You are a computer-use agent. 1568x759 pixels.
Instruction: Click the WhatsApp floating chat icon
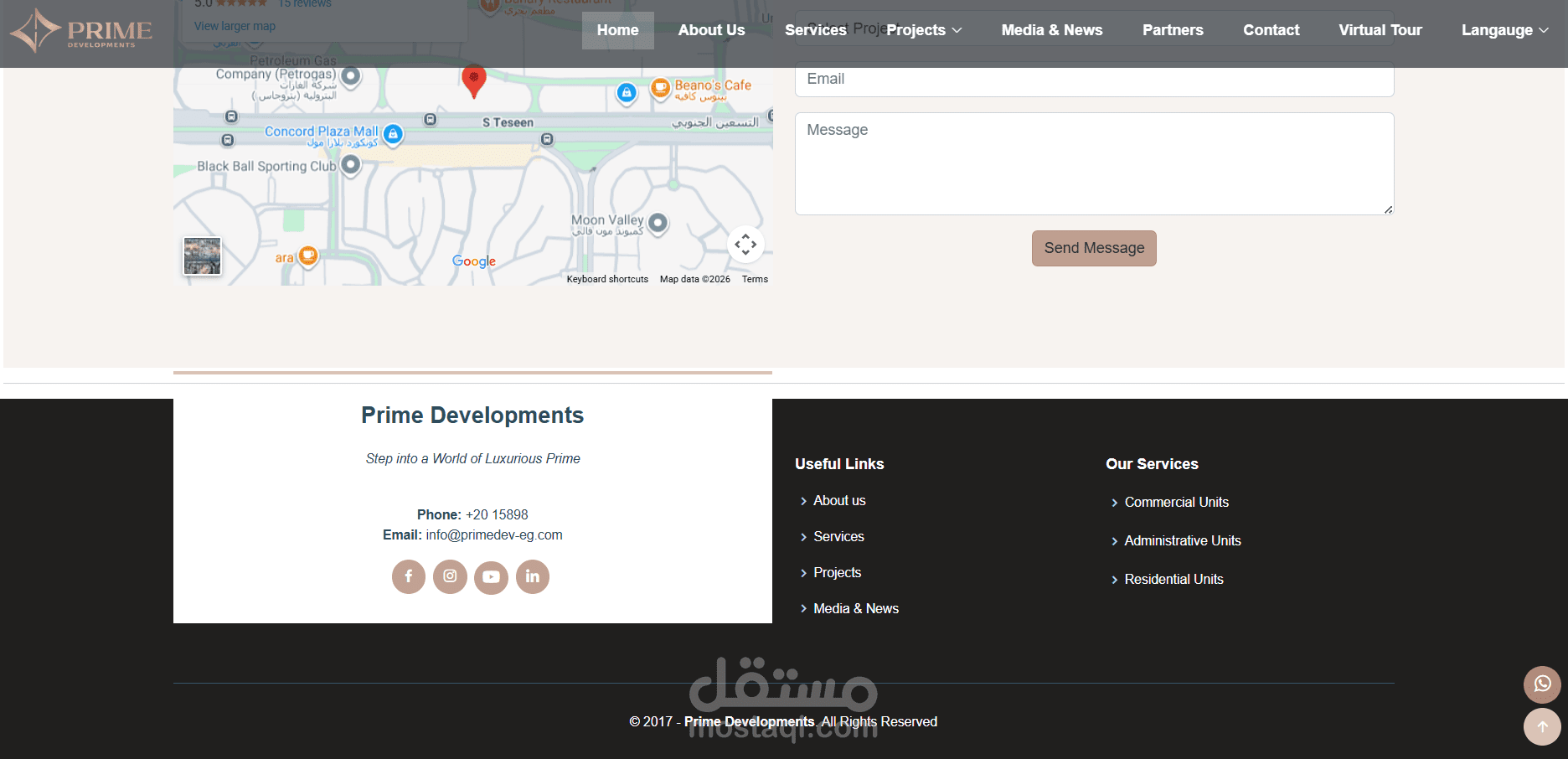tap(1542, 684)
